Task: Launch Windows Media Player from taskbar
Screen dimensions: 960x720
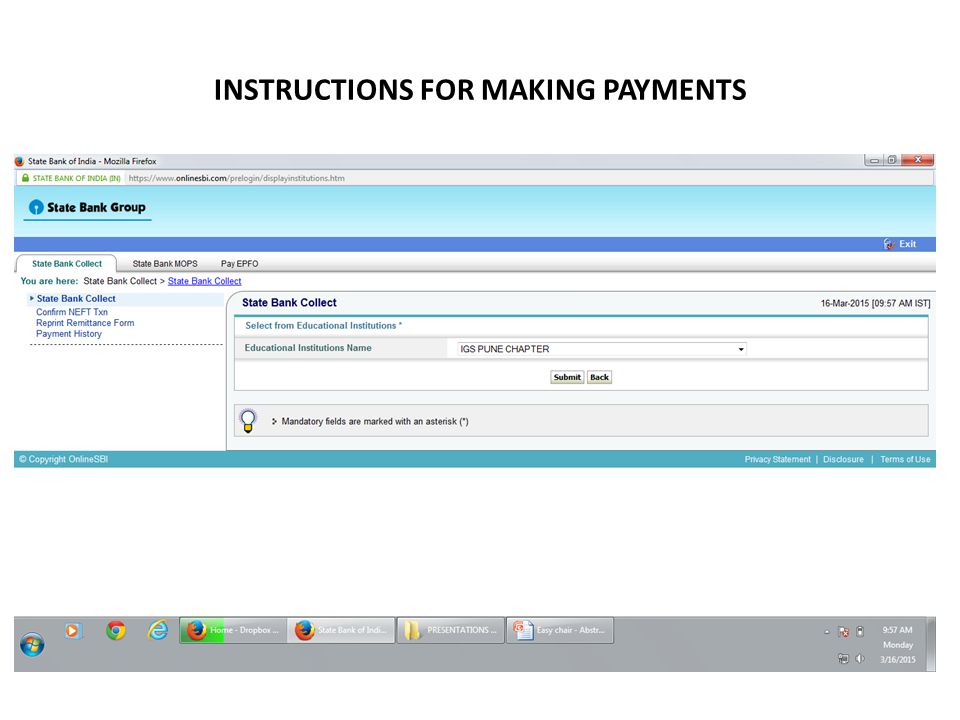Action: point(72,631)
